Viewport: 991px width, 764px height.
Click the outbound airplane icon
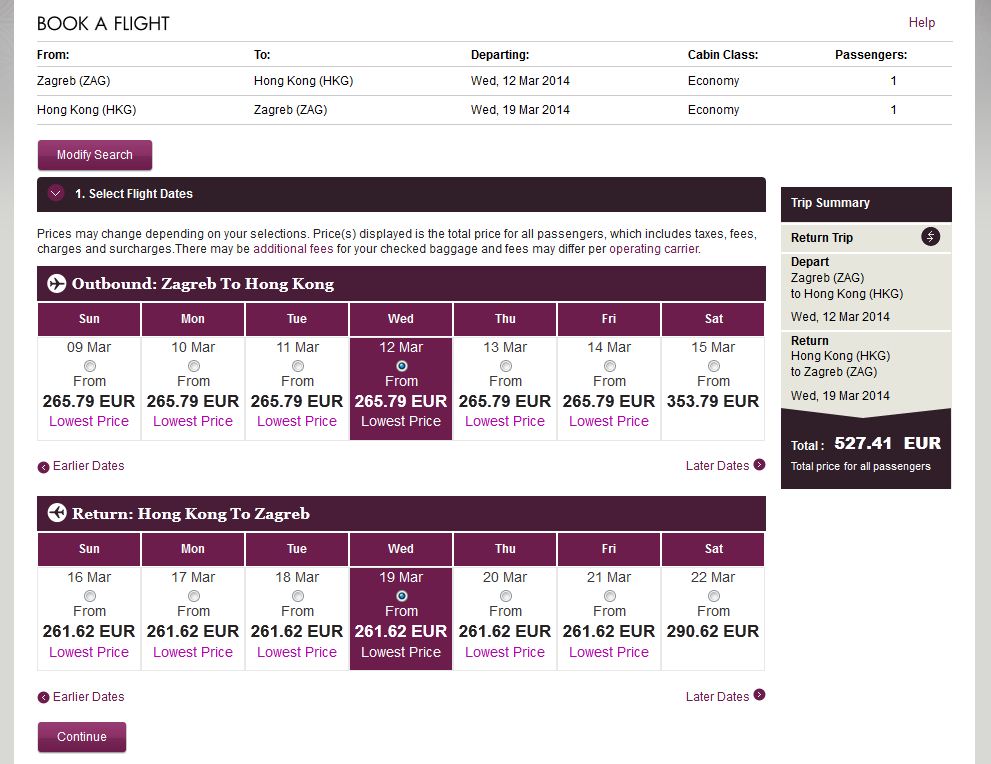tap(57, 284)
